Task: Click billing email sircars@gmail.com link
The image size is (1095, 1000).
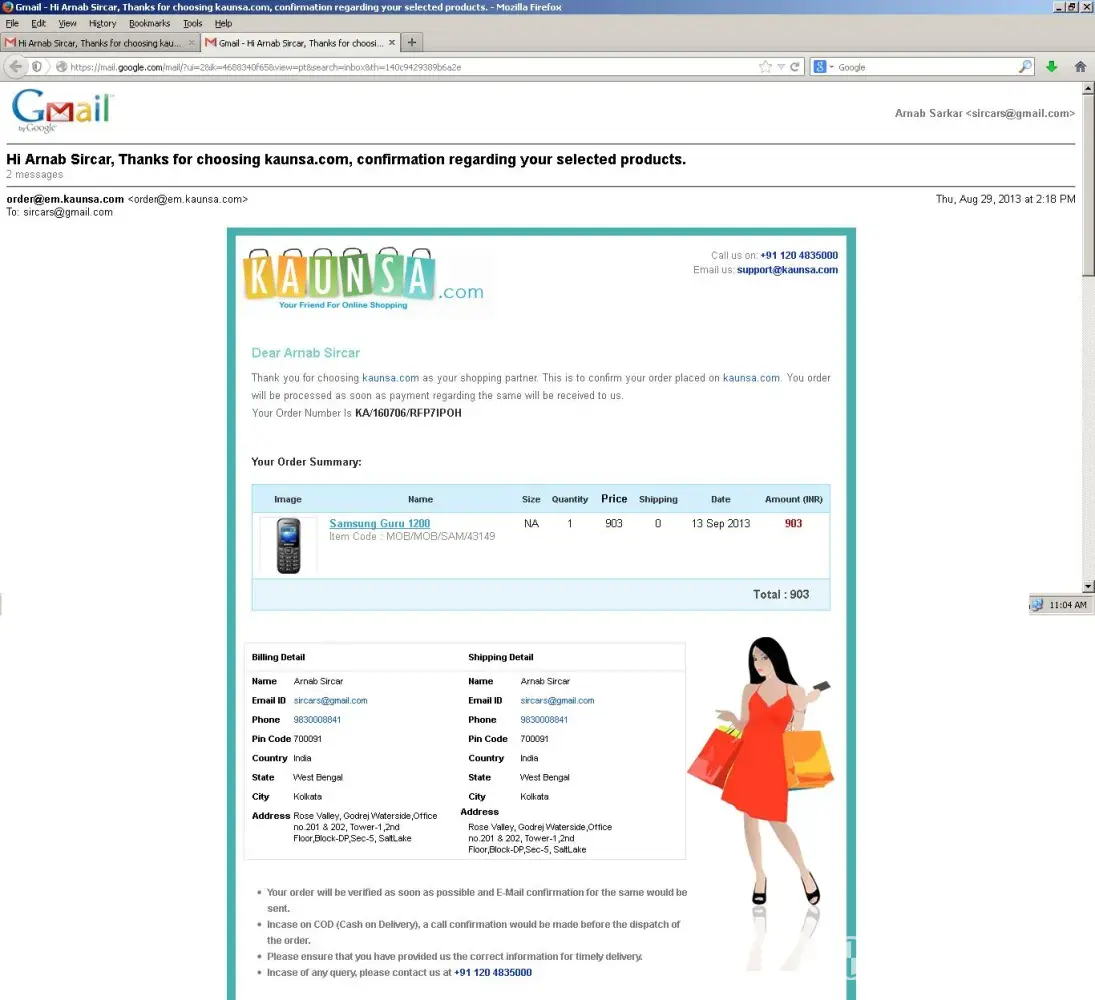Action: point(330,700)
